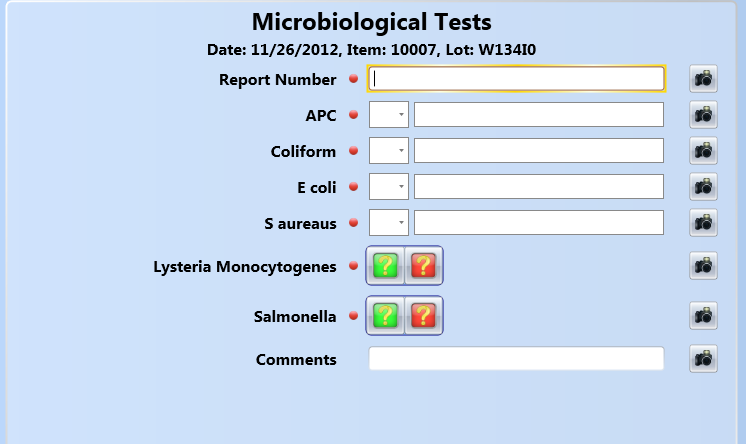Open camera capture for Coliform row
Image resolution: width=746 pixels, height=444 pixels.
click(x=703, y=151)
